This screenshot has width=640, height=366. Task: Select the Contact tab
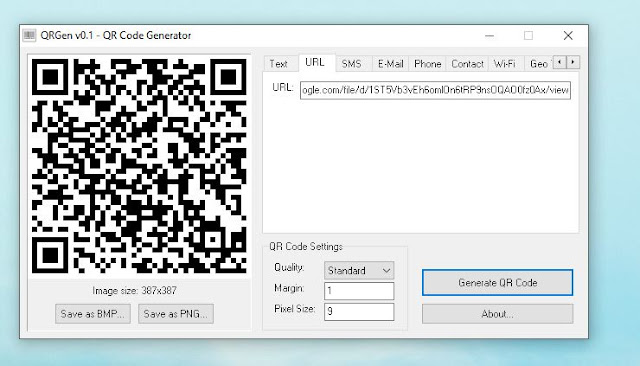pyautogui.click(x=467, y=64)
